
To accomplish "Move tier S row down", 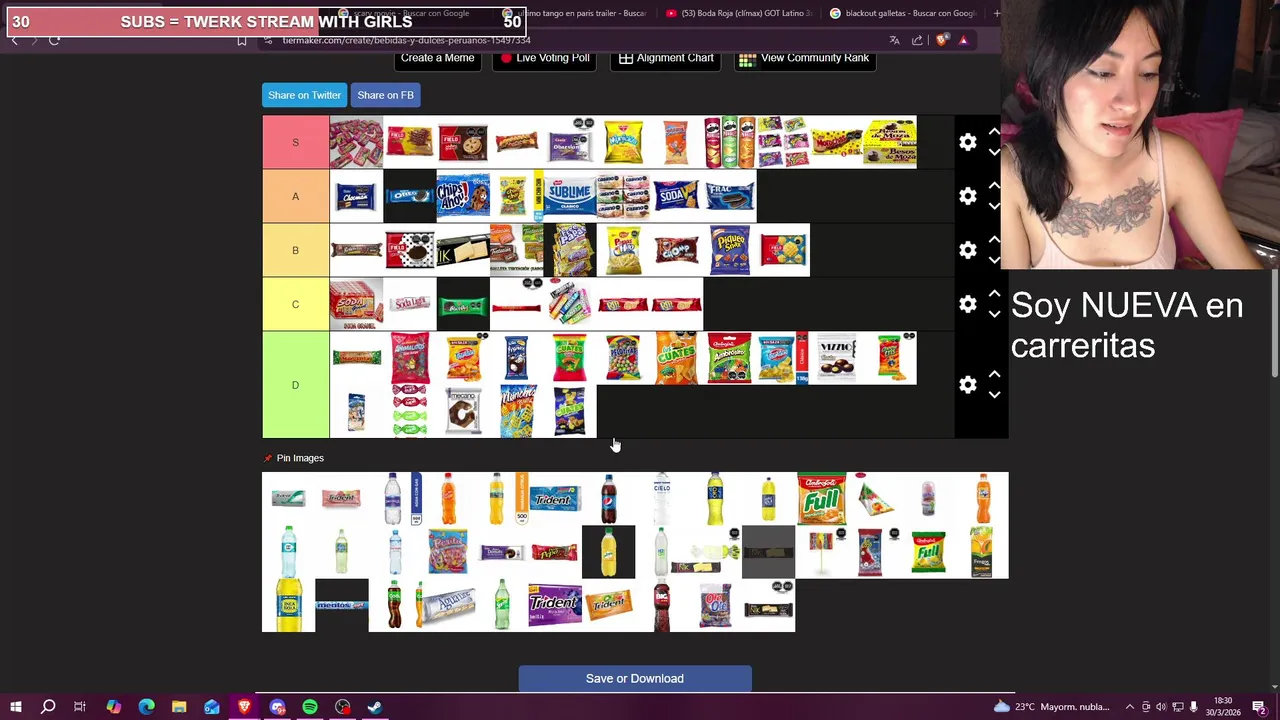I will [x=994, y=152].
